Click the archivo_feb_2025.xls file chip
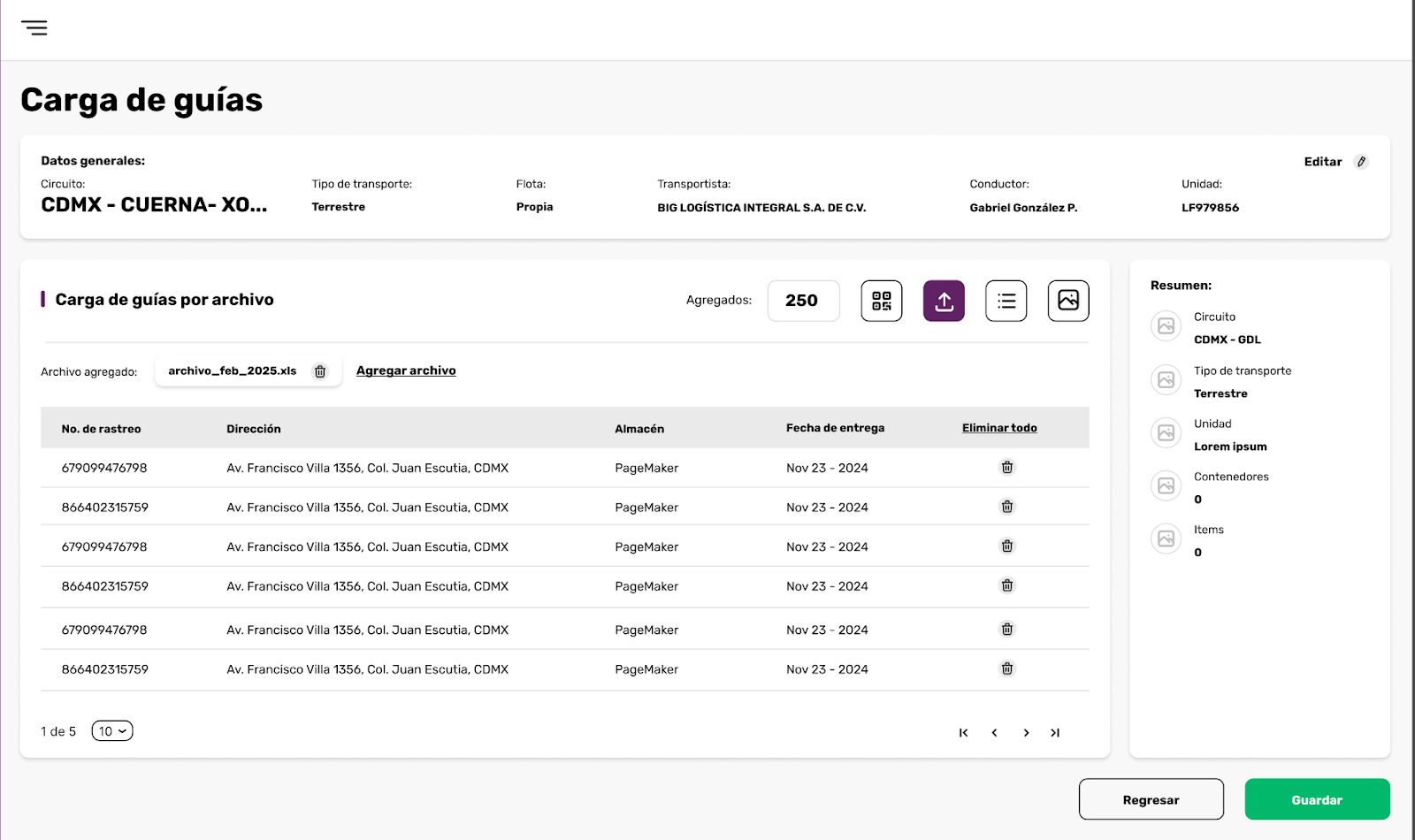Viewport: 1415px width, 840px height. [x=249, y=371]
